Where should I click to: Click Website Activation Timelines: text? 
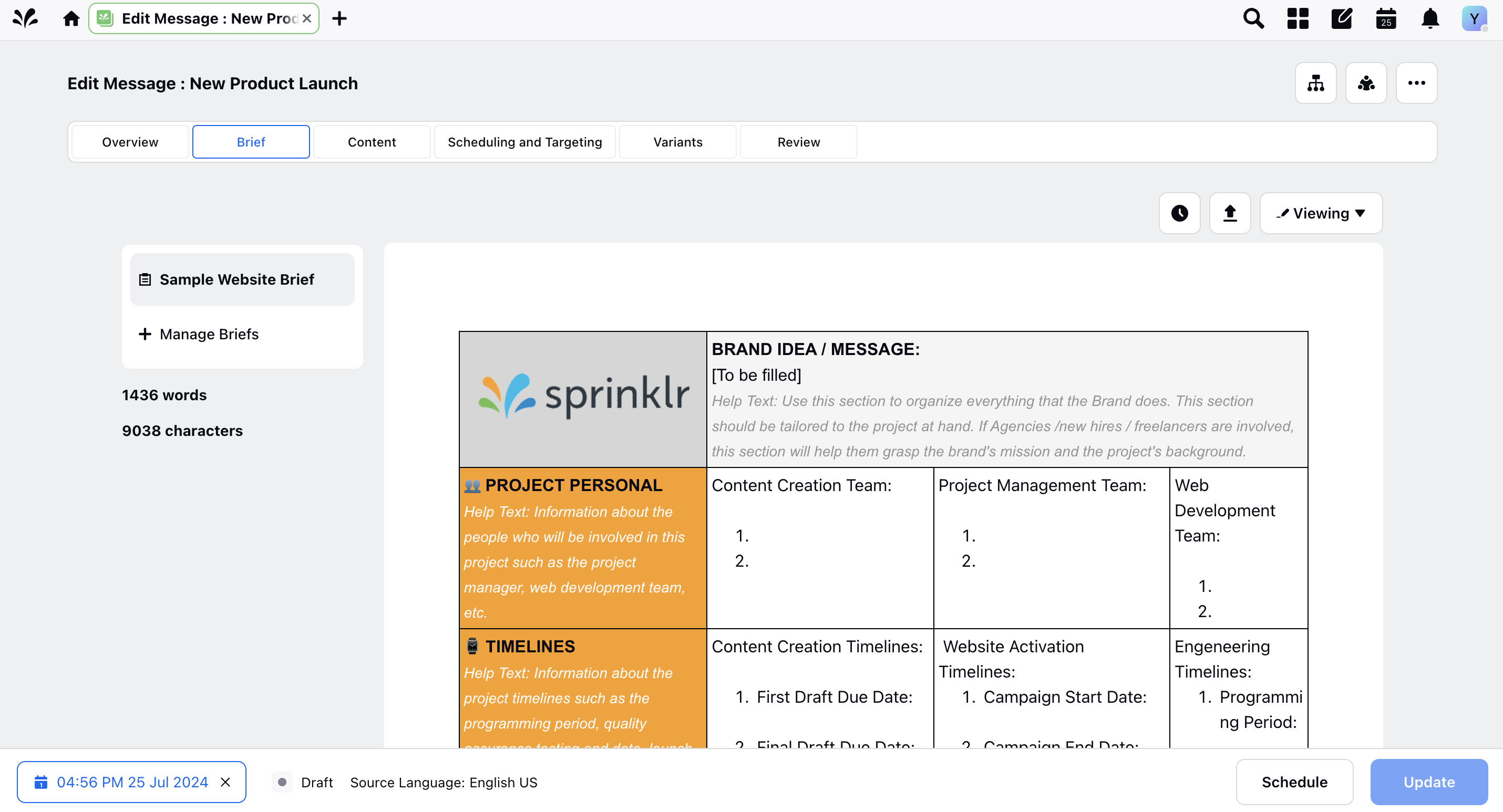pos(1011,659)
